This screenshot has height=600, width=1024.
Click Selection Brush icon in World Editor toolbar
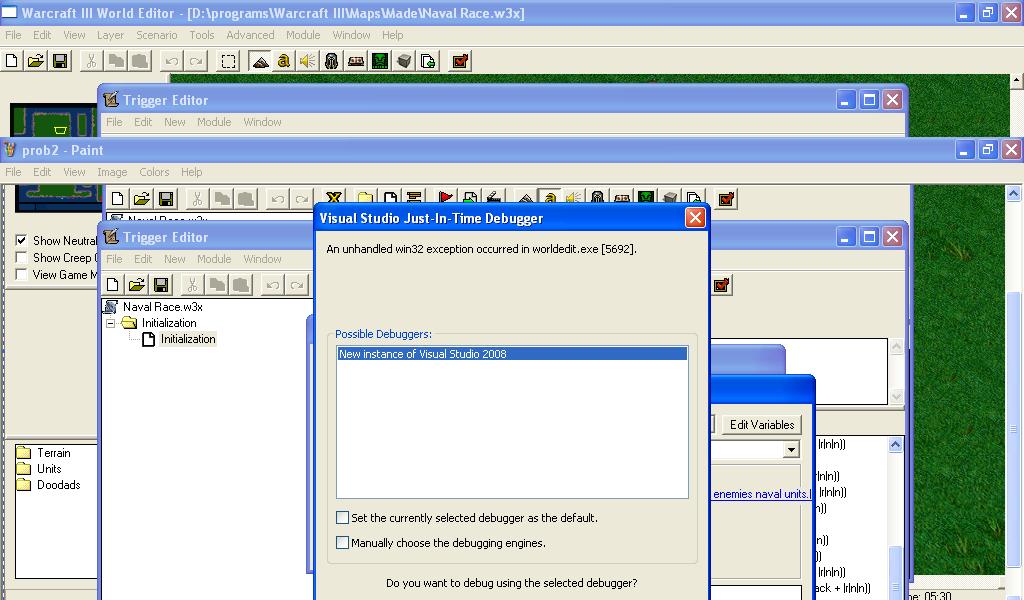(x=228, y=61)
